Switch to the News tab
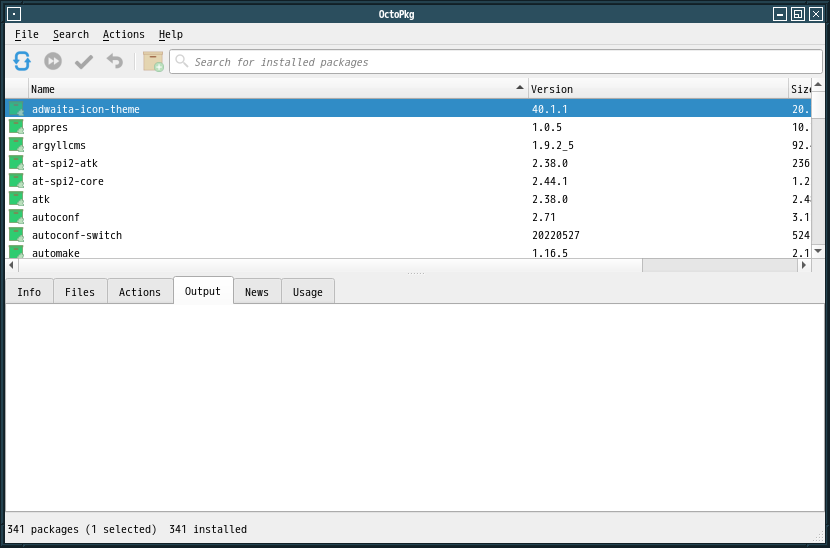The height and width of the screenshot is (548, 830). (x=257, y=292)
